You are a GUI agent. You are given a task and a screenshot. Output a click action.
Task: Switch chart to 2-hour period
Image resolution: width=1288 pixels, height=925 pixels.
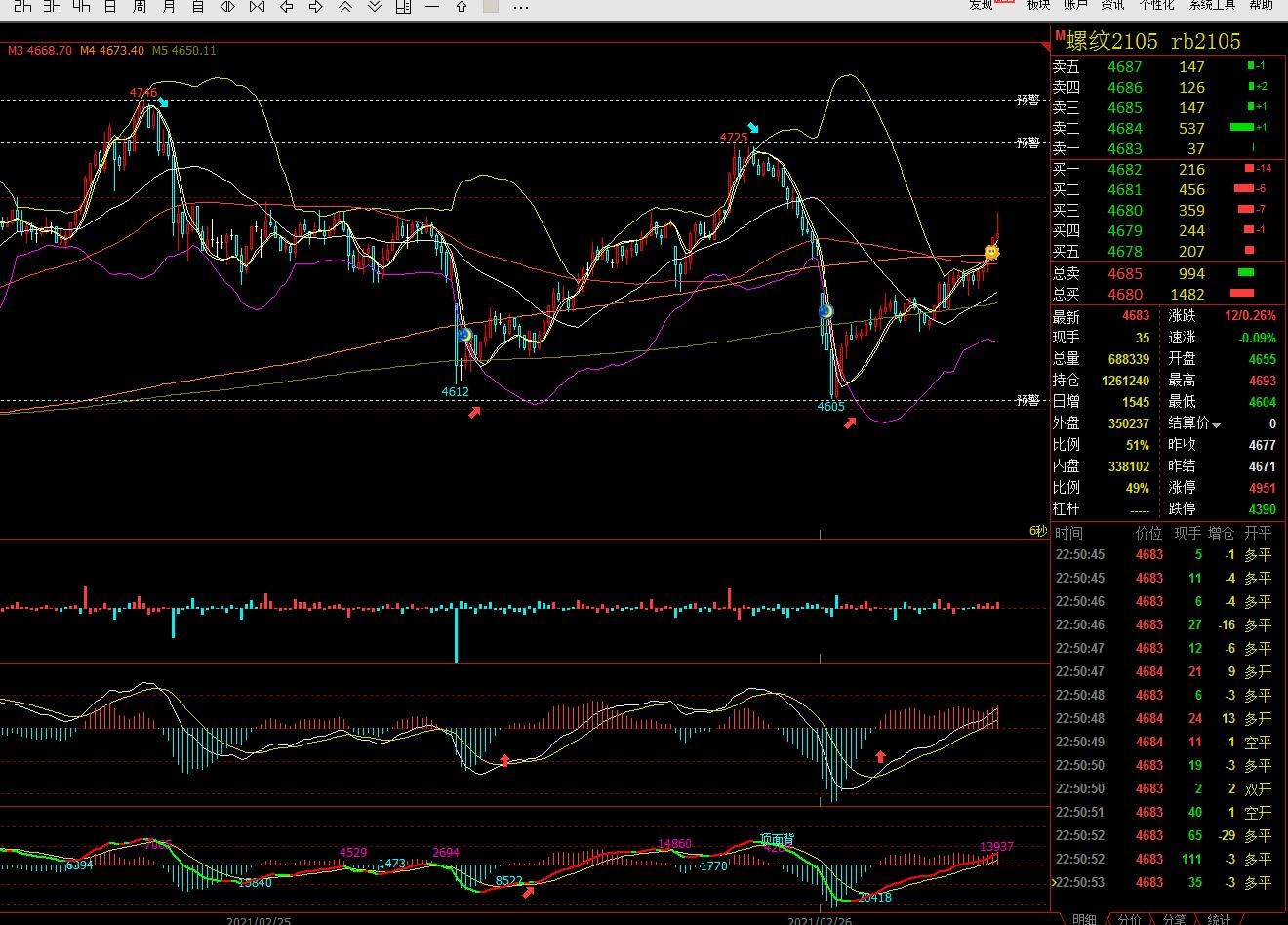tap(22, 6)
